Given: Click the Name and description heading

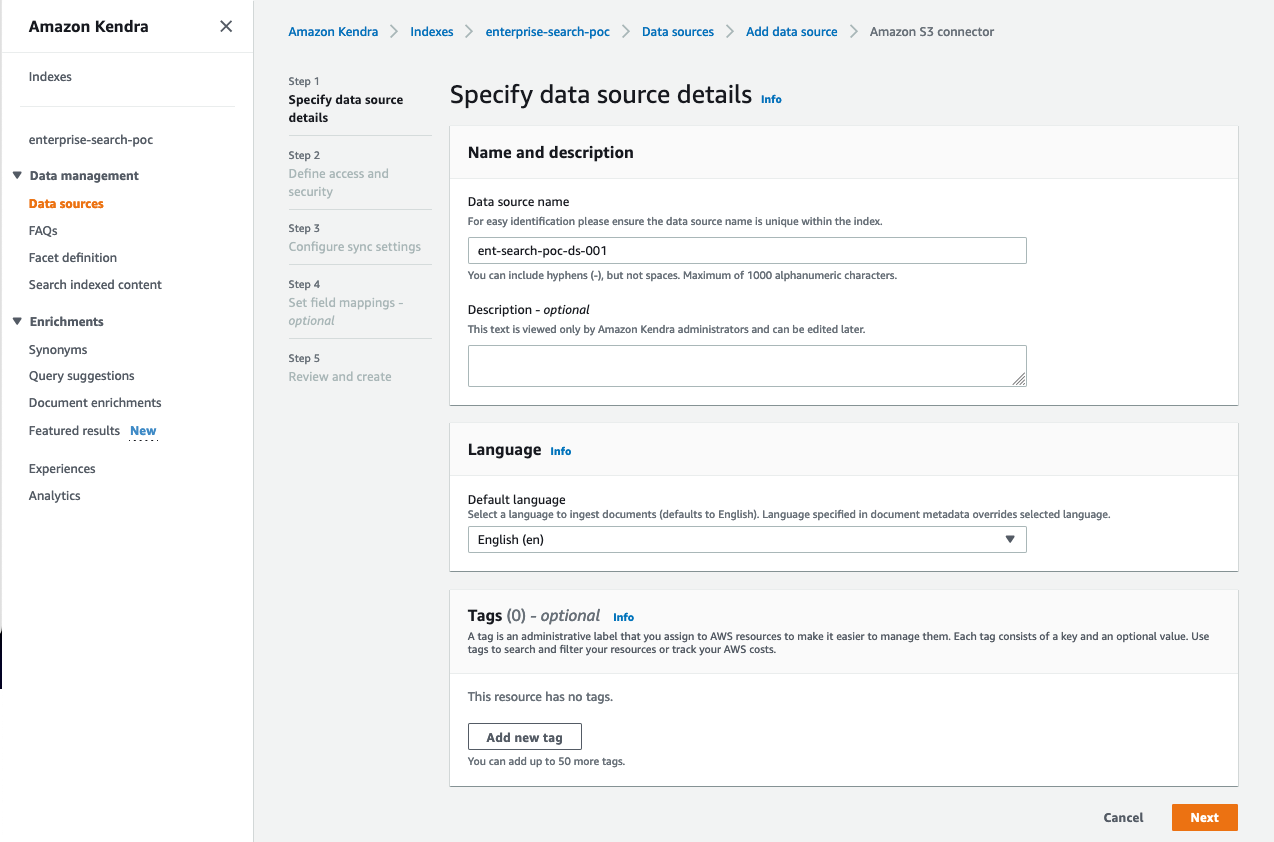Looking at the screenshot, I should pyautogui.click(x=551, y=153).
